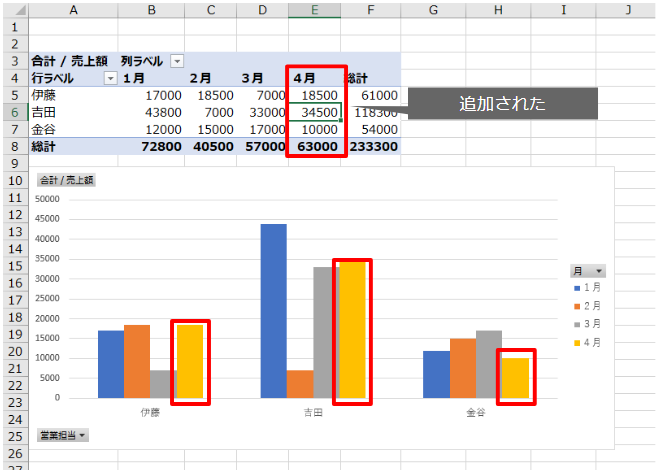Select the 3月 column heading cell

click(262, 78)
